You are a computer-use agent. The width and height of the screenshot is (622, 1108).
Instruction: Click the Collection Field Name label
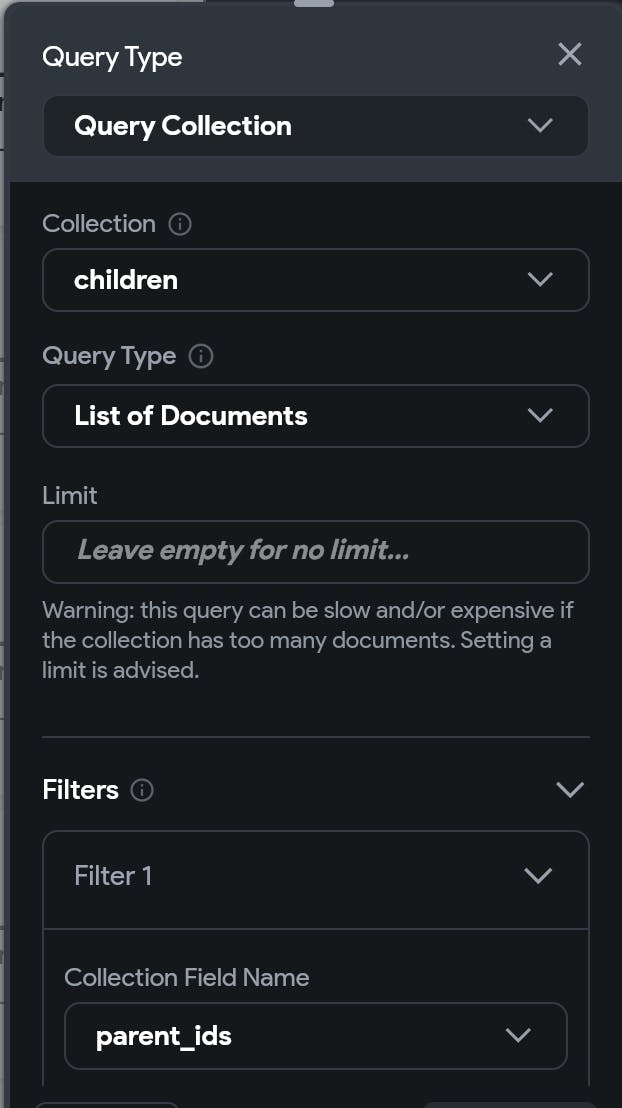point(187,977)
